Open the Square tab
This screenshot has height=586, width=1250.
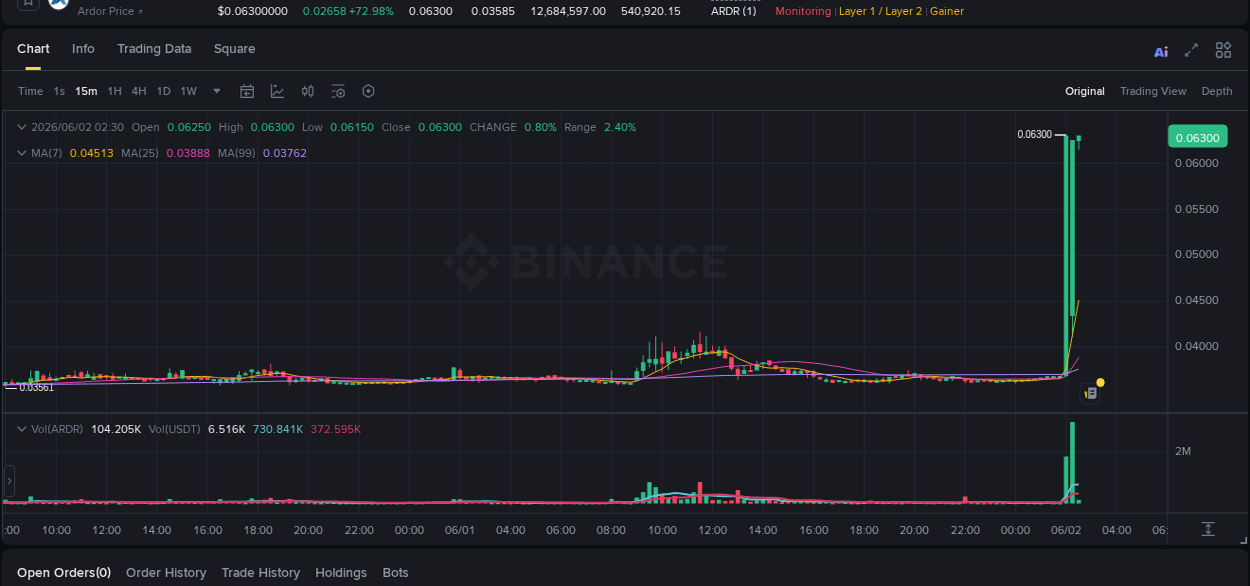tap(234, 49)
